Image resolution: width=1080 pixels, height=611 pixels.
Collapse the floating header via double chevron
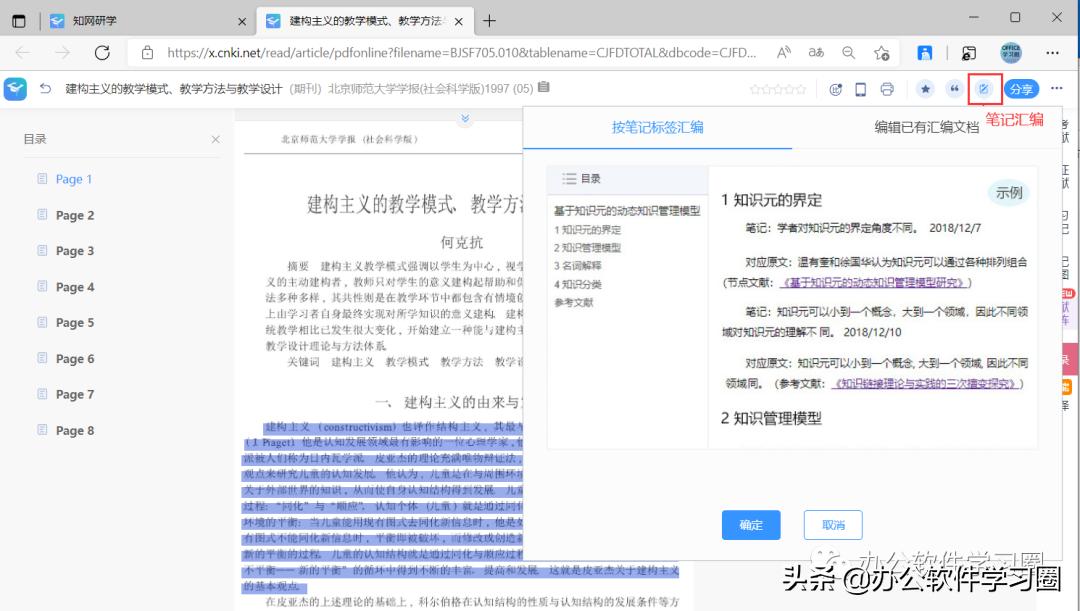pos(464,118)
